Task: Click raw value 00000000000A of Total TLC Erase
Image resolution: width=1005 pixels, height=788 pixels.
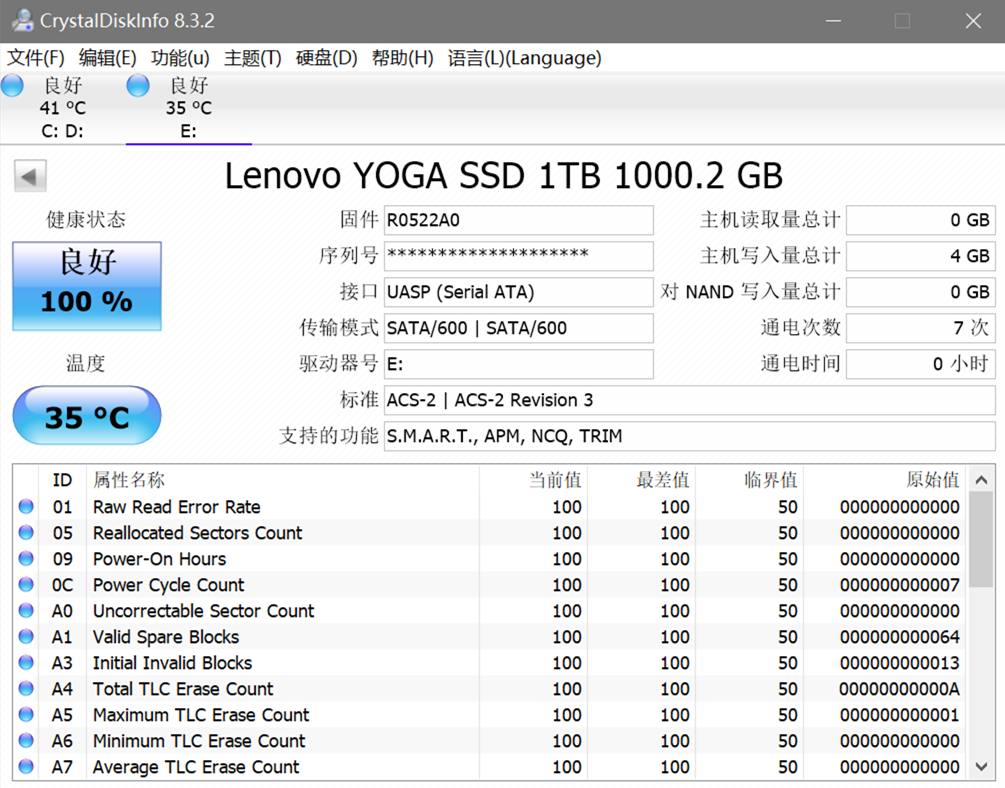Action: point(900,689)
